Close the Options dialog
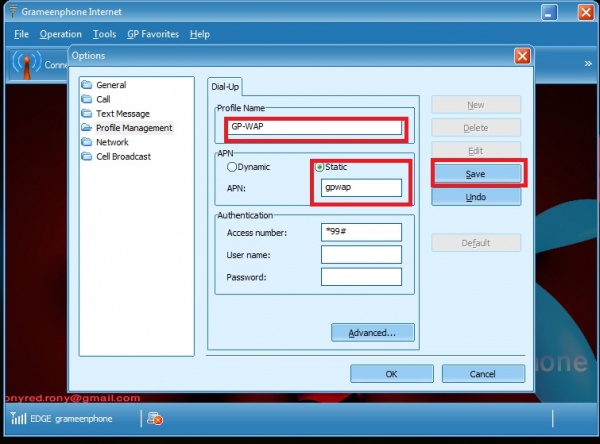 522,56
